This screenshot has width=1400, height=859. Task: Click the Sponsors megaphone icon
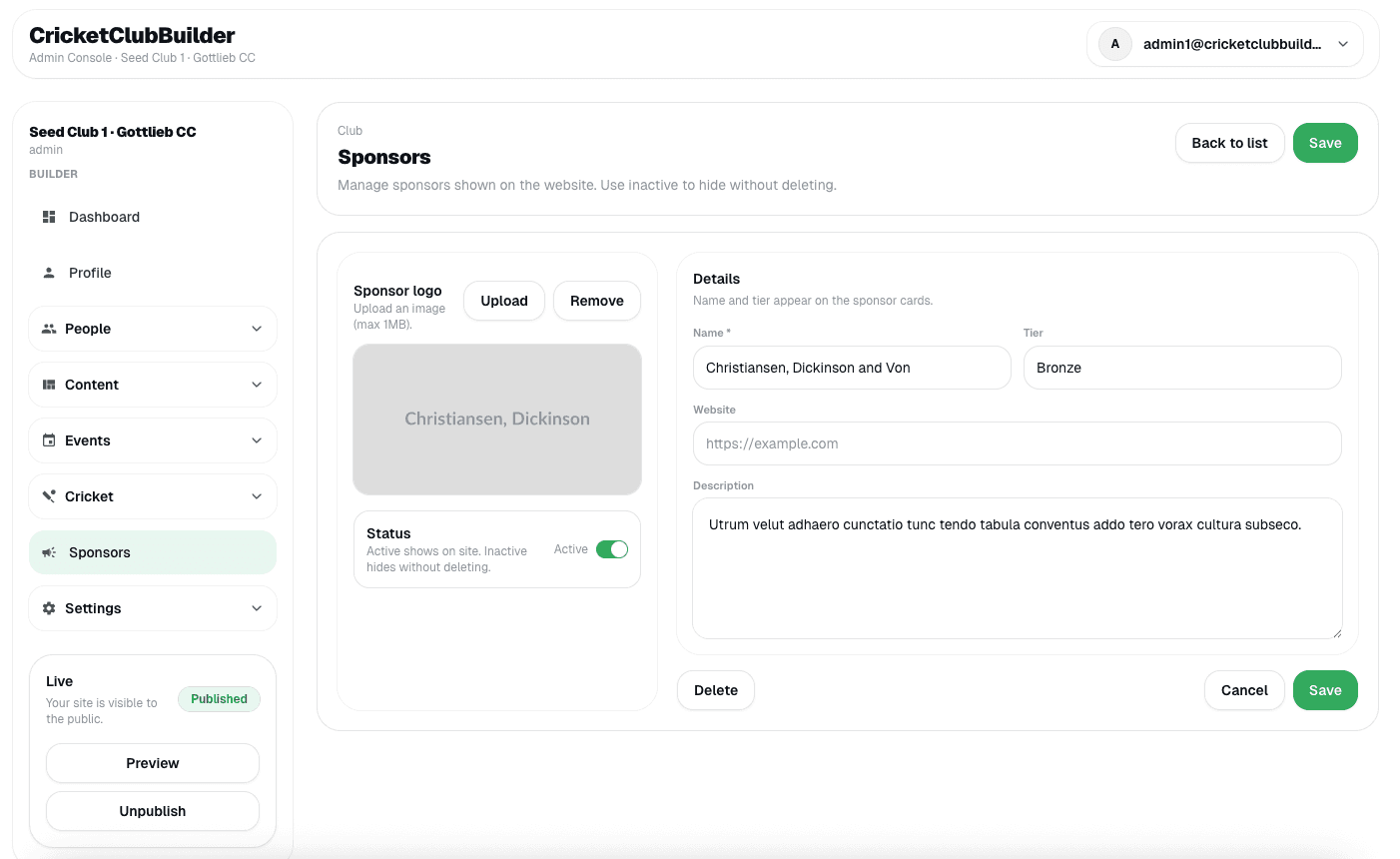tap(49, 552)
